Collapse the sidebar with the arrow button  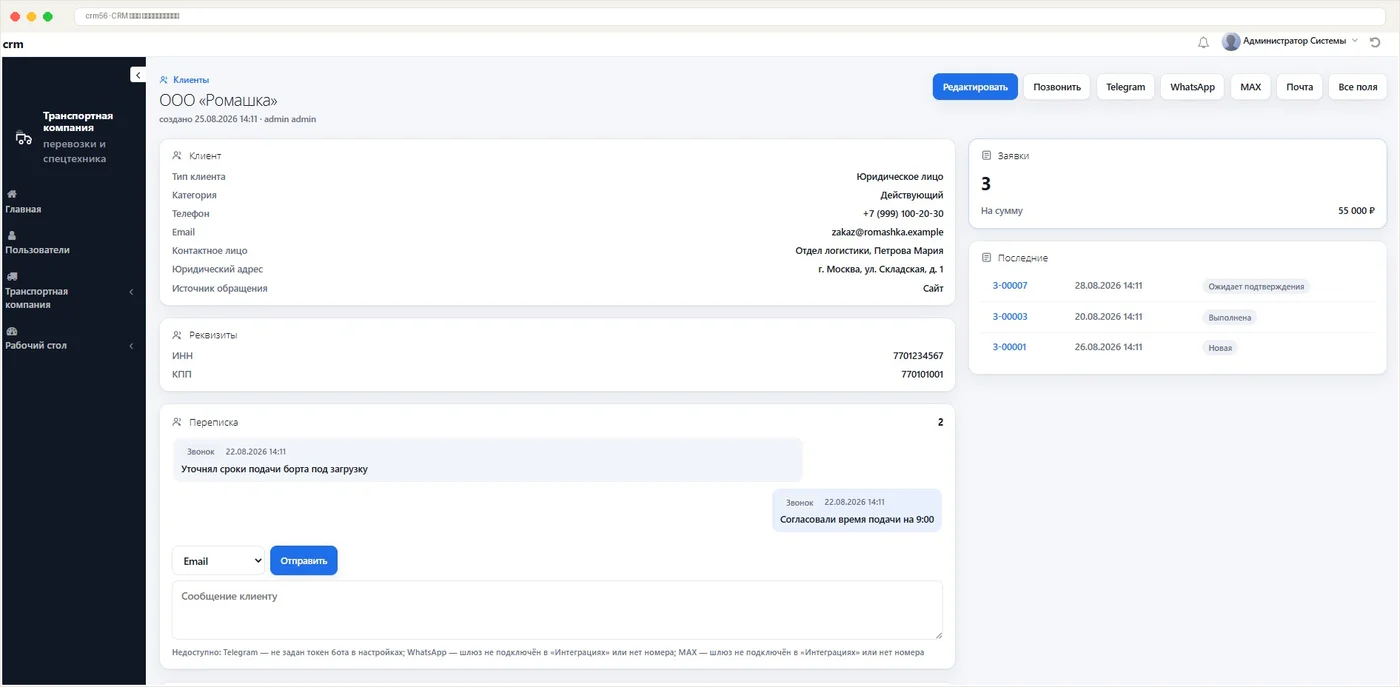[138, 74]
